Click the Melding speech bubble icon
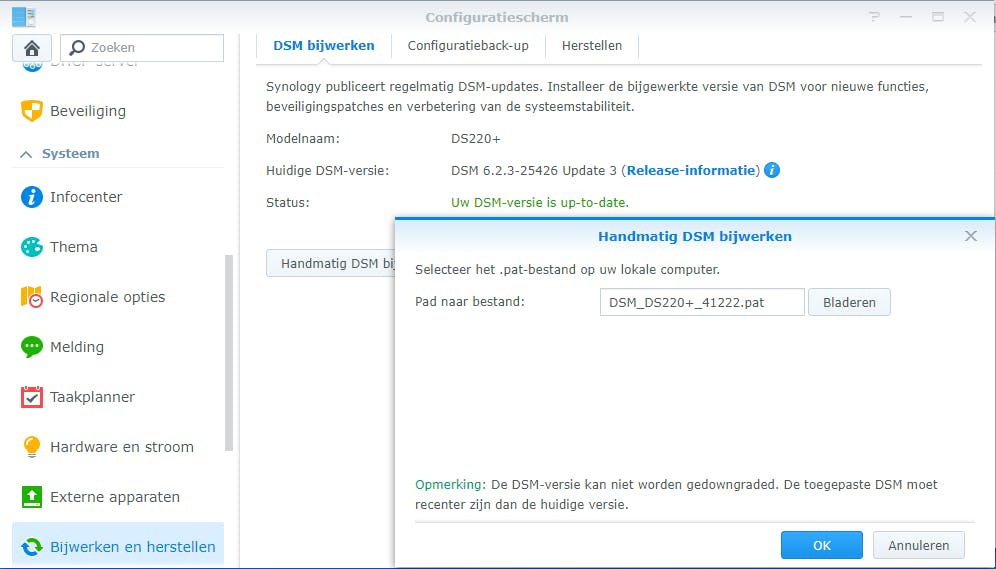The height and width of the screenshot is (569, 996). coord(31,347)
